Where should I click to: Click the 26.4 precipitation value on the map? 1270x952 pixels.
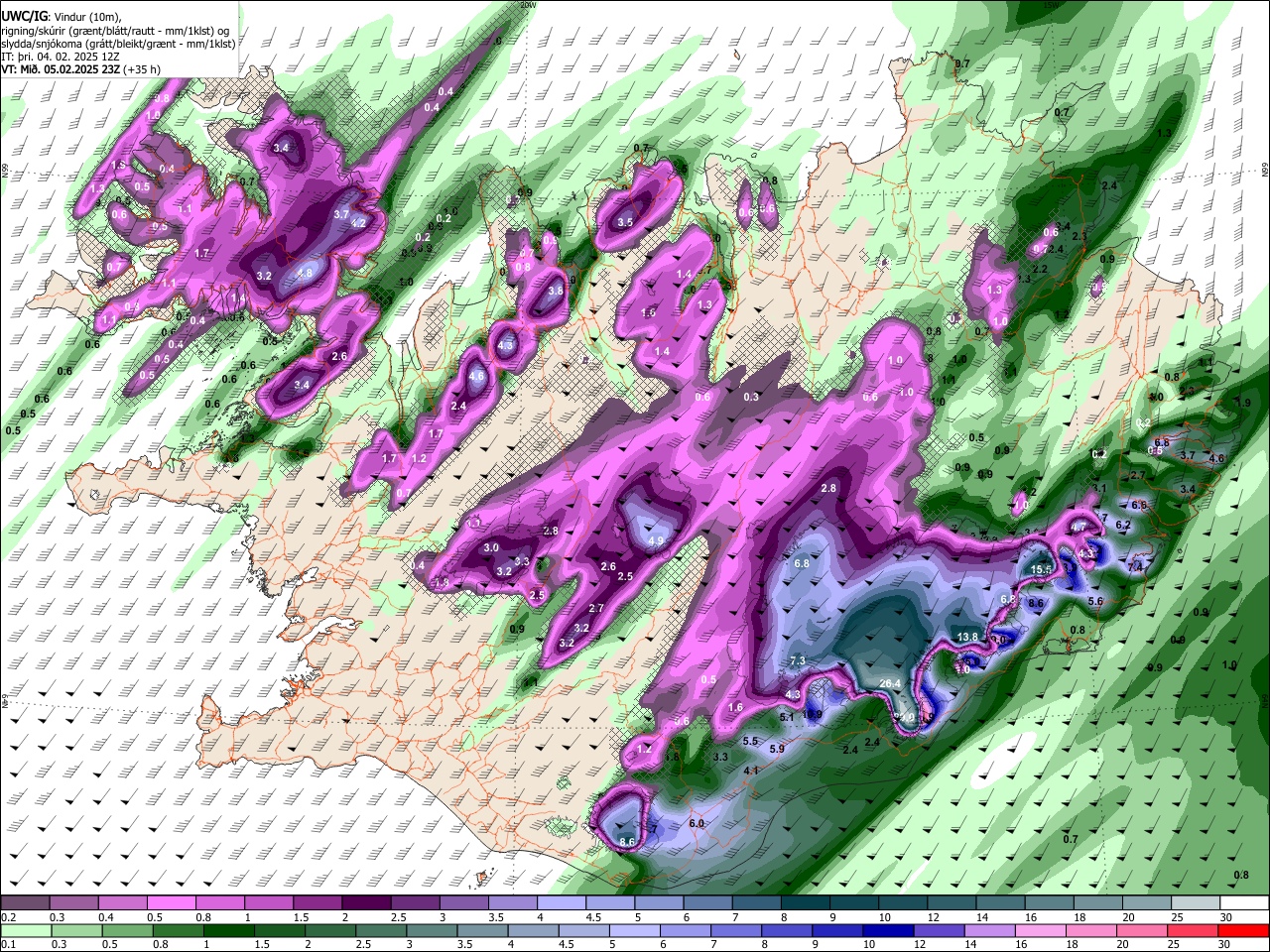(x=890, y=683)
